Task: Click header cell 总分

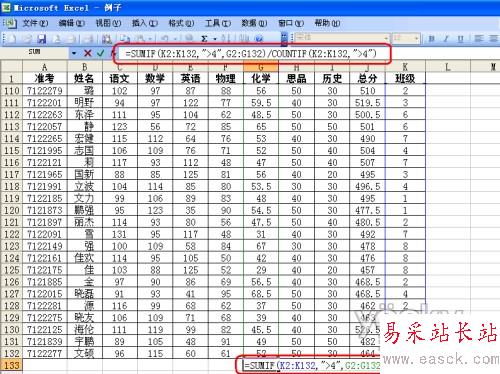Action: point(367,78)
